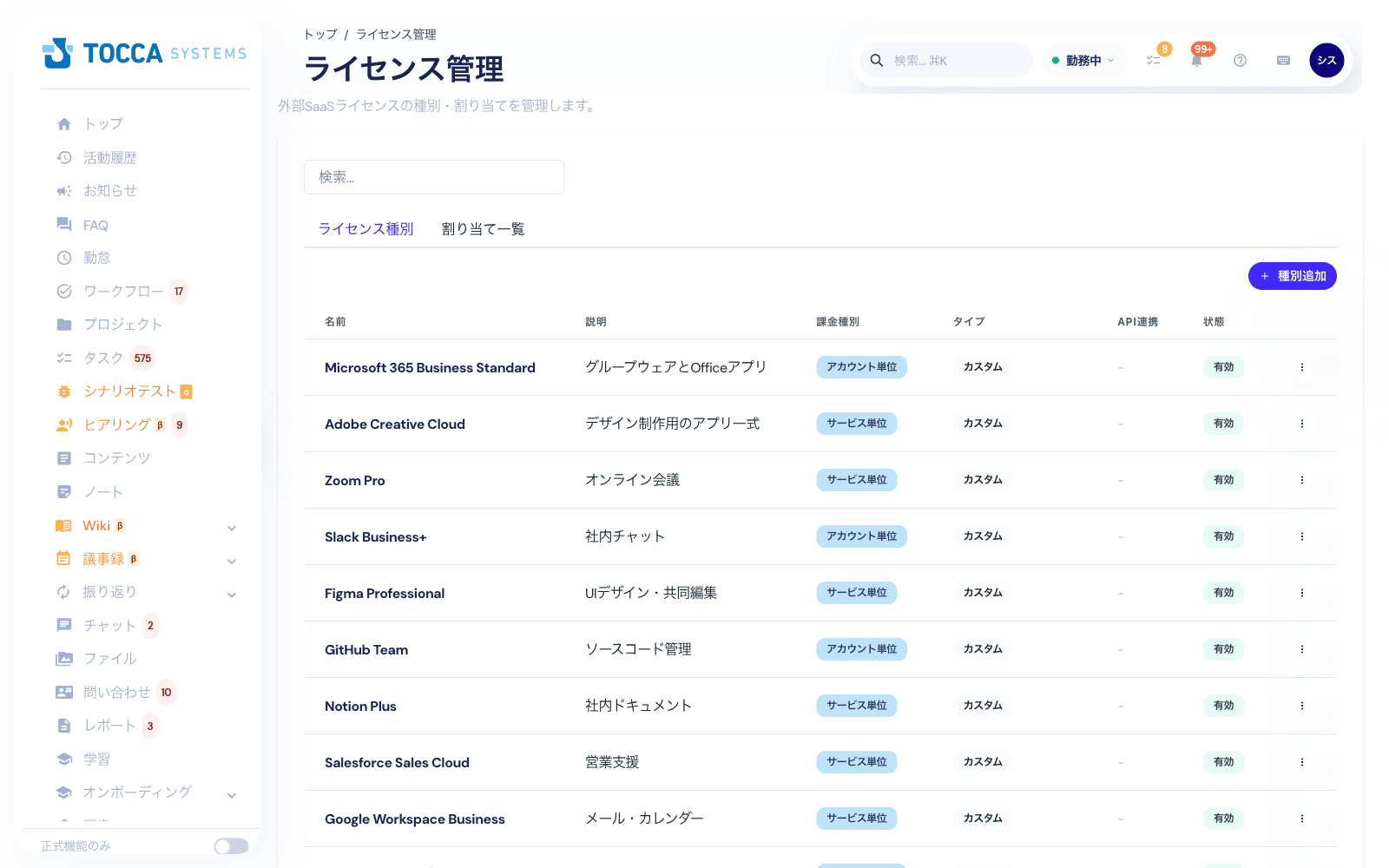Focus the global 検索 ⌘K field
The width and height of the screenshot is (1389, 868).
pos(946,61)
